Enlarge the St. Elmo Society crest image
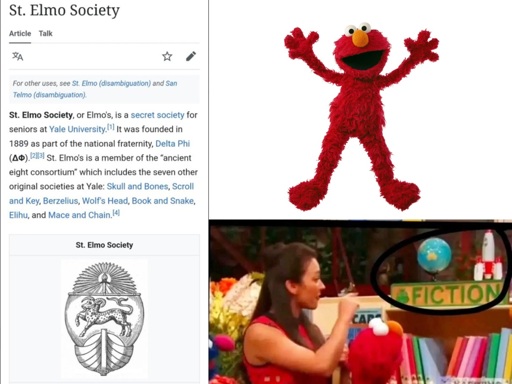 click(104, 319)
